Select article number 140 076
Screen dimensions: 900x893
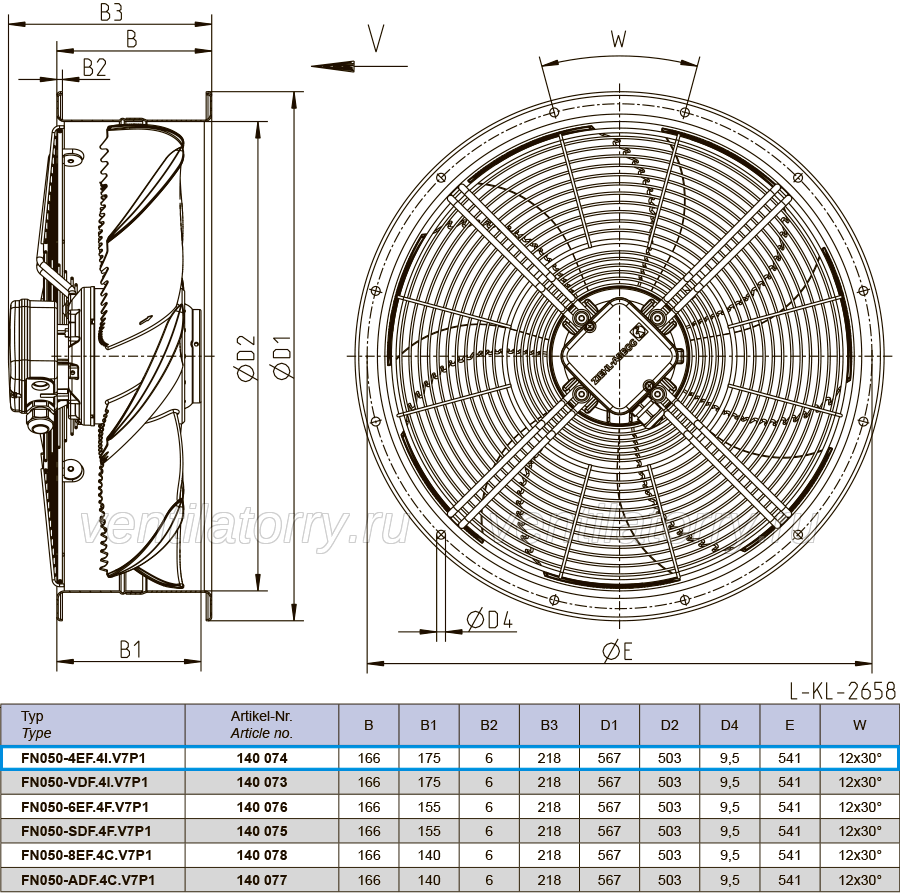tap(262, 807)
